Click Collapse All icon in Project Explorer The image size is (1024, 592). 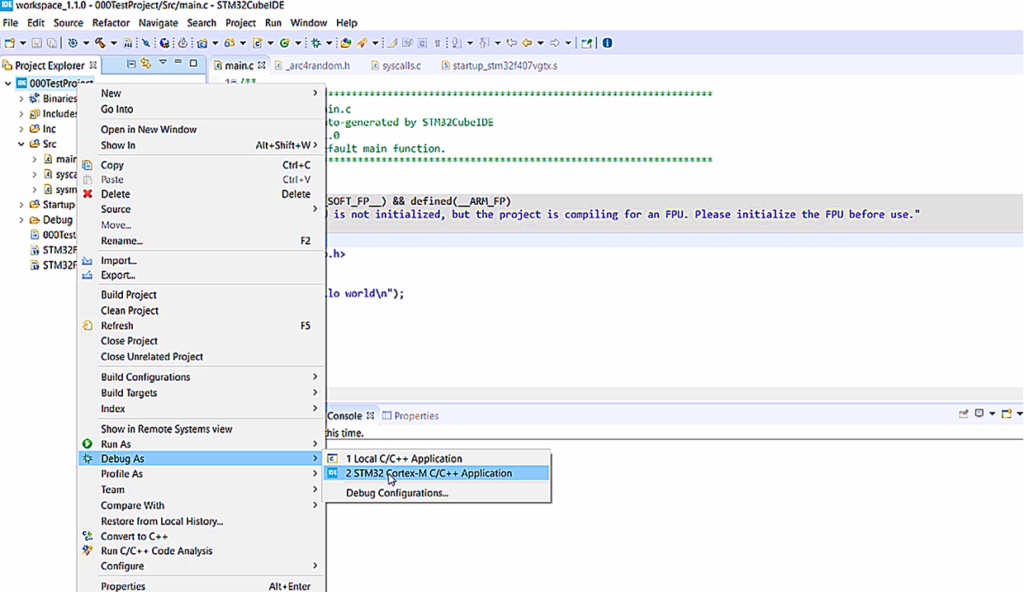pyautogui.click(x=131, y=64)
